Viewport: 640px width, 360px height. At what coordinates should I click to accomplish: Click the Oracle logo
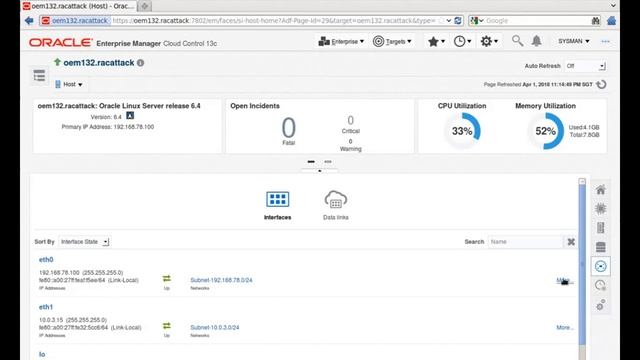tap(61, 42)
